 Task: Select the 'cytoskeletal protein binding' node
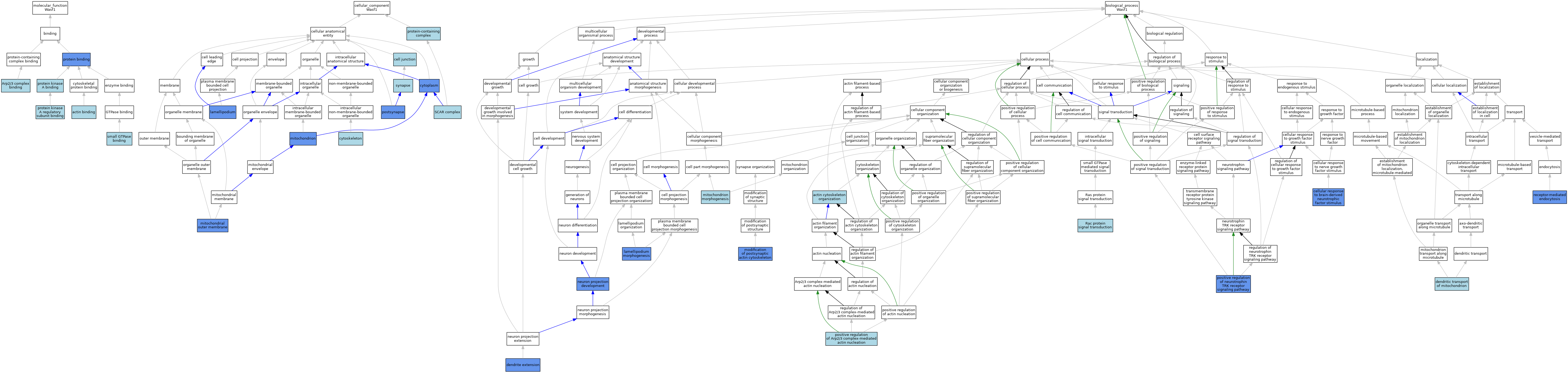[x=84, y=86]
